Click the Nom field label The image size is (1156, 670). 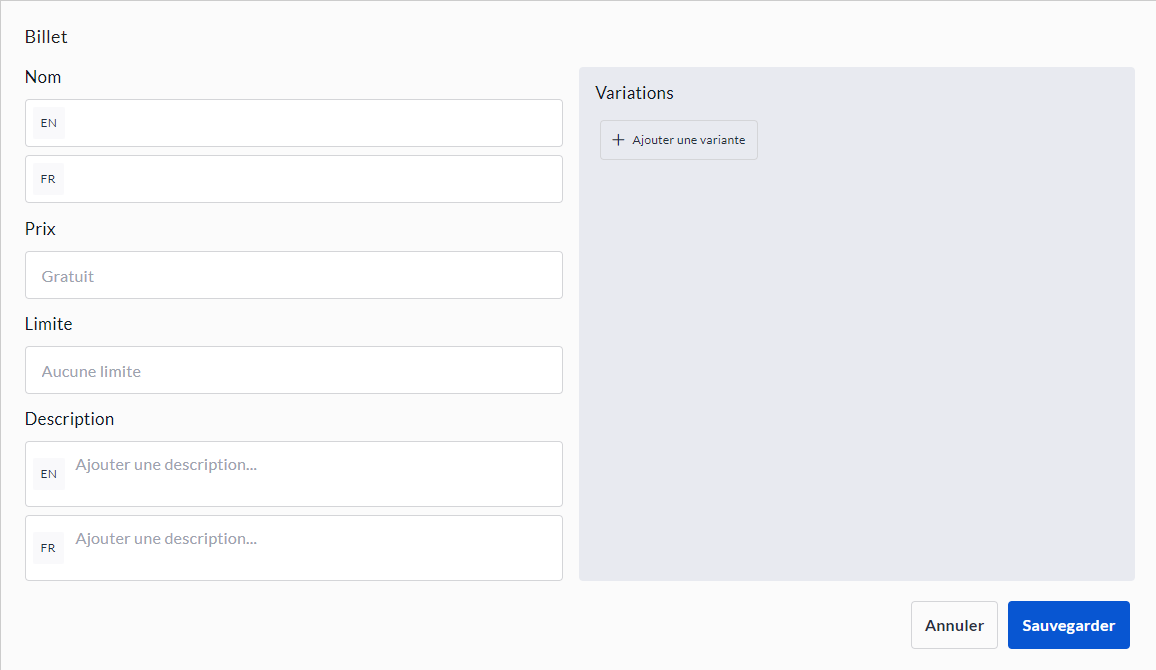[43, 77]
